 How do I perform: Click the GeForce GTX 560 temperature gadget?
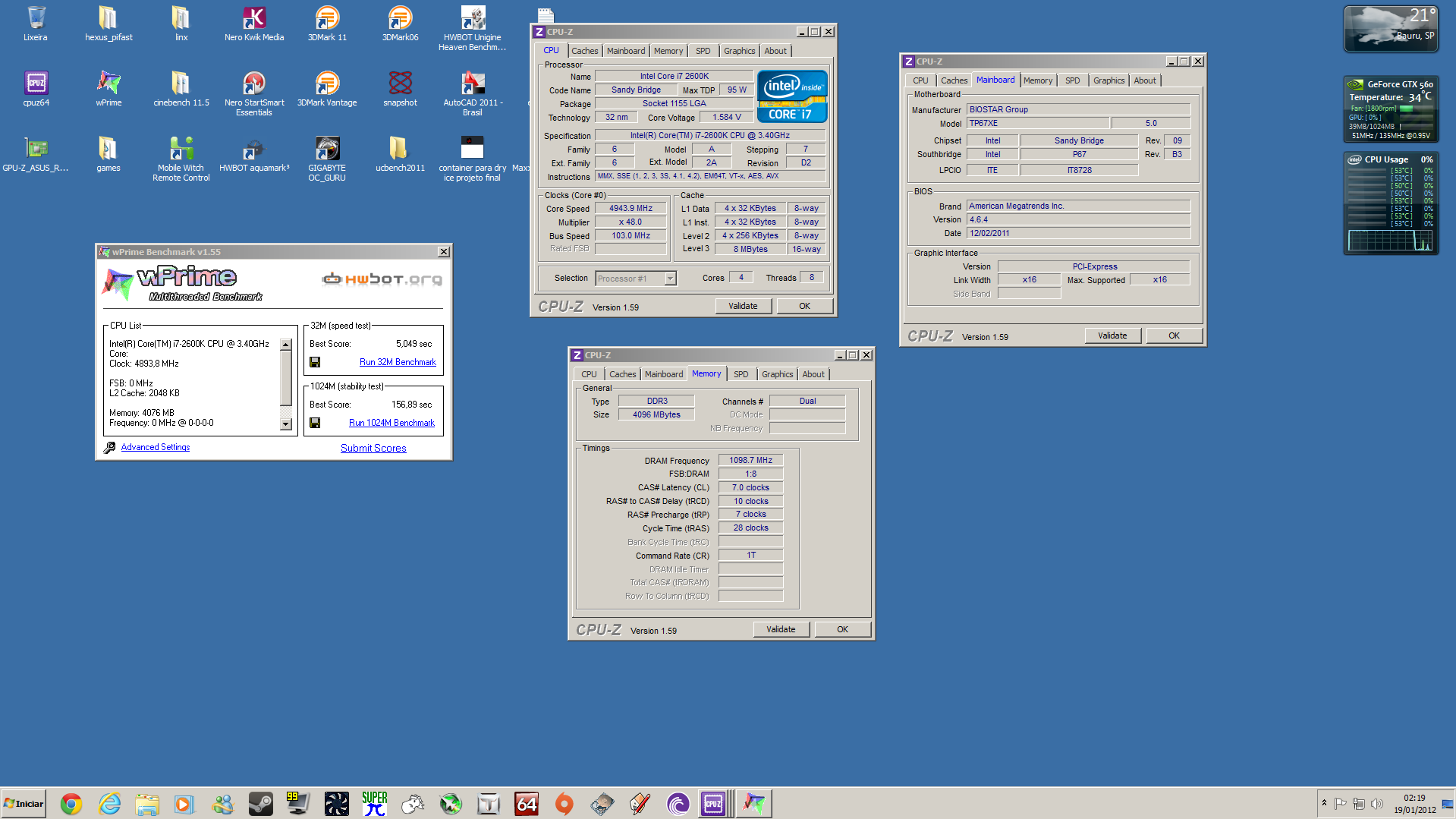[x=1391, y=109]
